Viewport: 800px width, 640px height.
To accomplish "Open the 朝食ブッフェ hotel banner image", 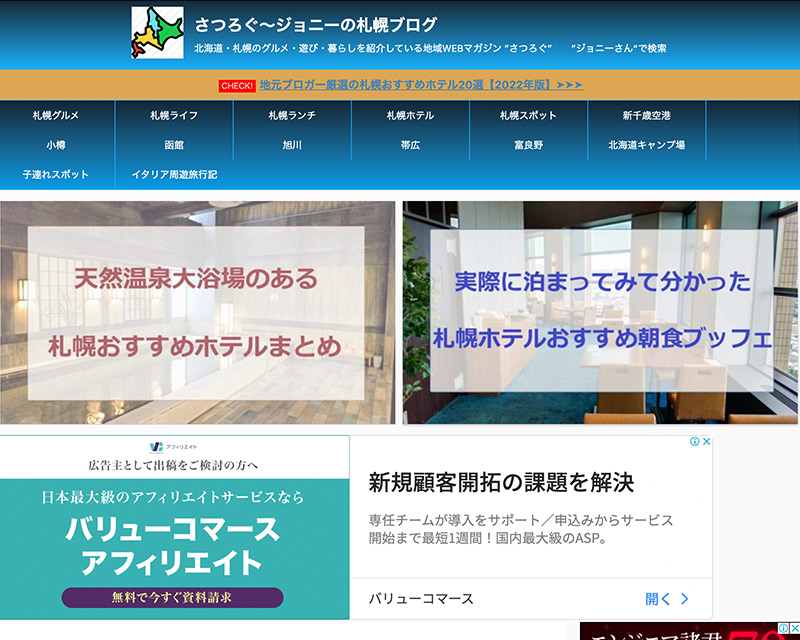I will click(600, 313).
